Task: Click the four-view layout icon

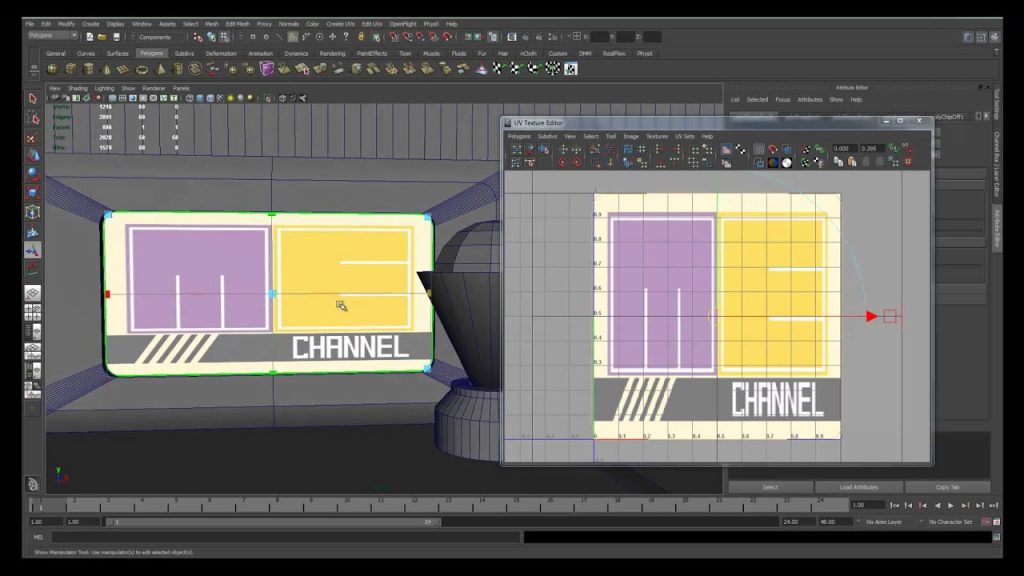Action: click(x=33, y=313)
